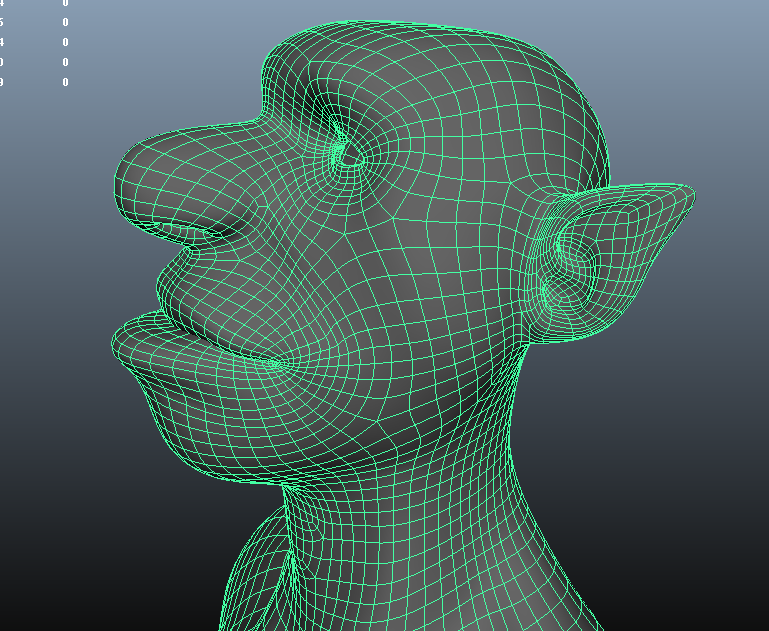Click the topmost heads-up display zero value
Screen dimensions: 769x631
pos(66,3)
